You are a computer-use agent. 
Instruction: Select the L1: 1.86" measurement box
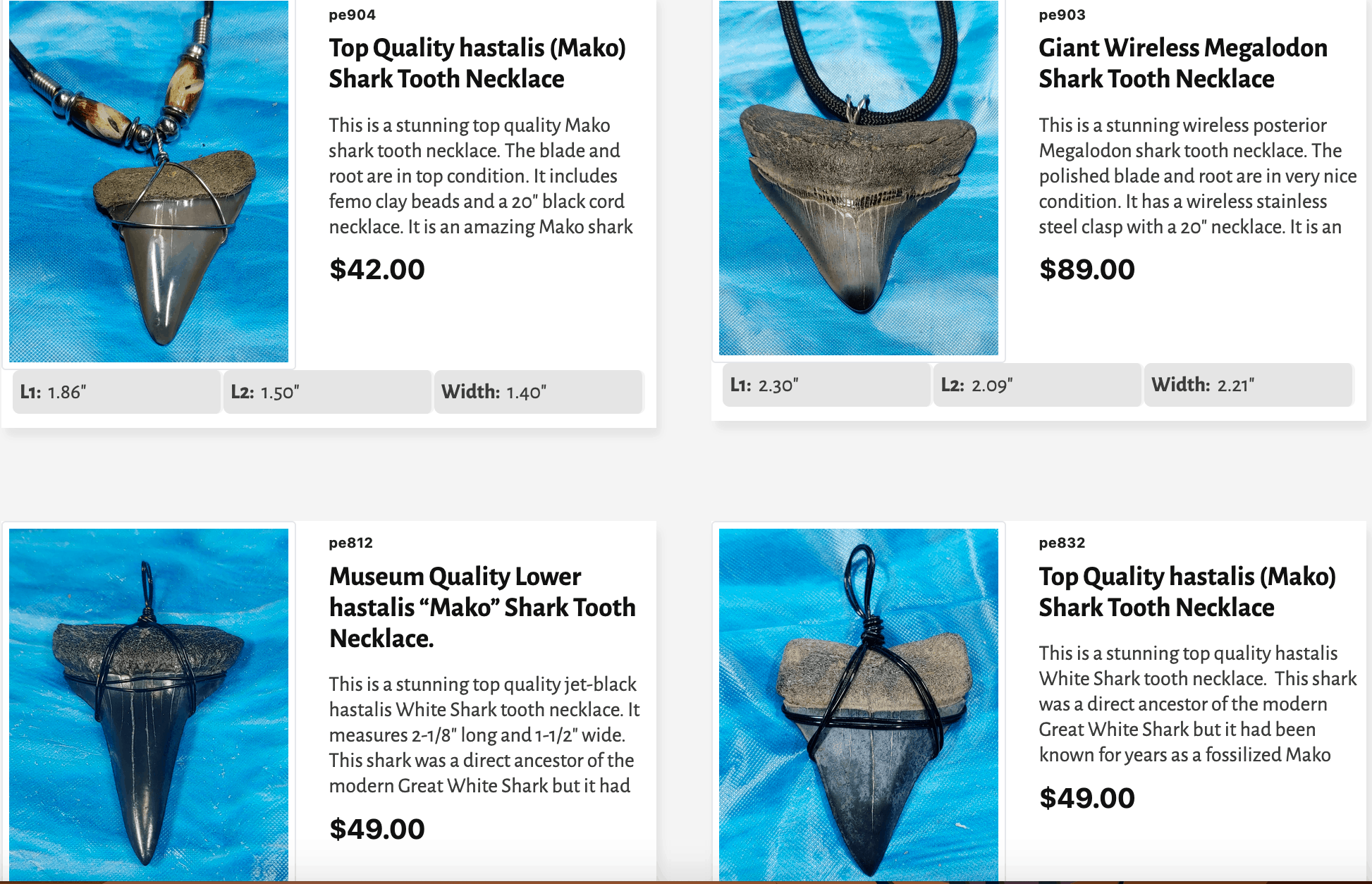tap(117, 392)
